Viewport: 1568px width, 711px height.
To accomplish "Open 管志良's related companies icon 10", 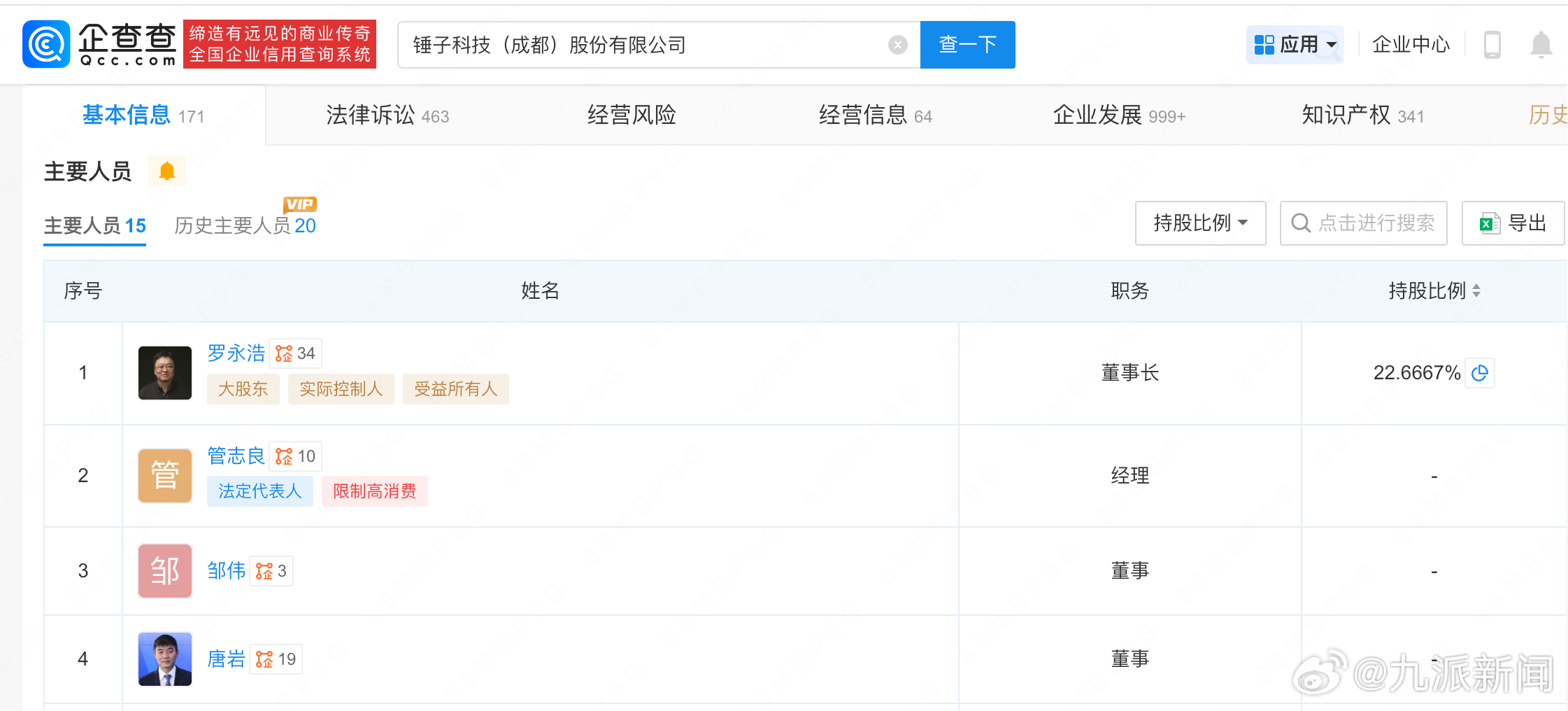I will coord(295,456).
